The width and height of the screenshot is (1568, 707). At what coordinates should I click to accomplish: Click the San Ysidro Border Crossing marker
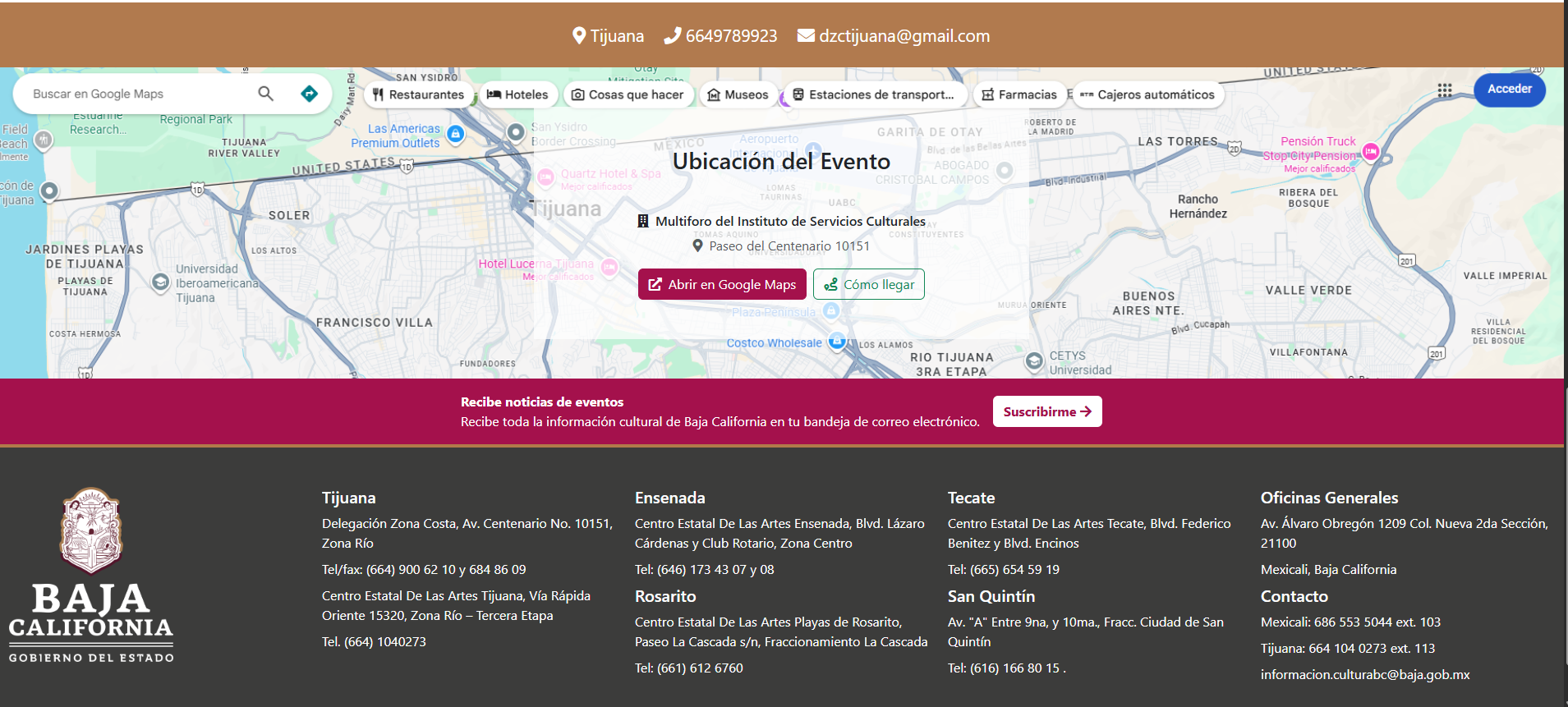pos(516,132)
